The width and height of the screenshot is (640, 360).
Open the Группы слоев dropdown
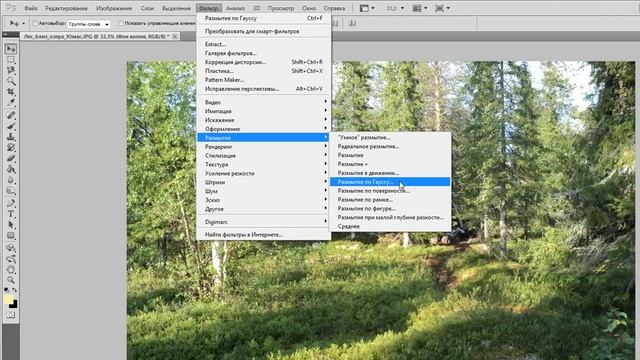pos(89,24)
